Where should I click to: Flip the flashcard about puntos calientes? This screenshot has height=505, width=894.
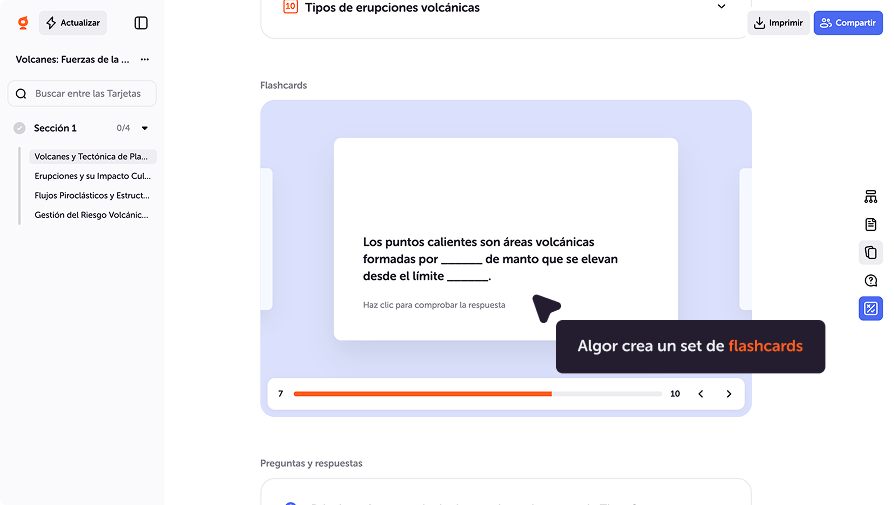pos(506,239)
